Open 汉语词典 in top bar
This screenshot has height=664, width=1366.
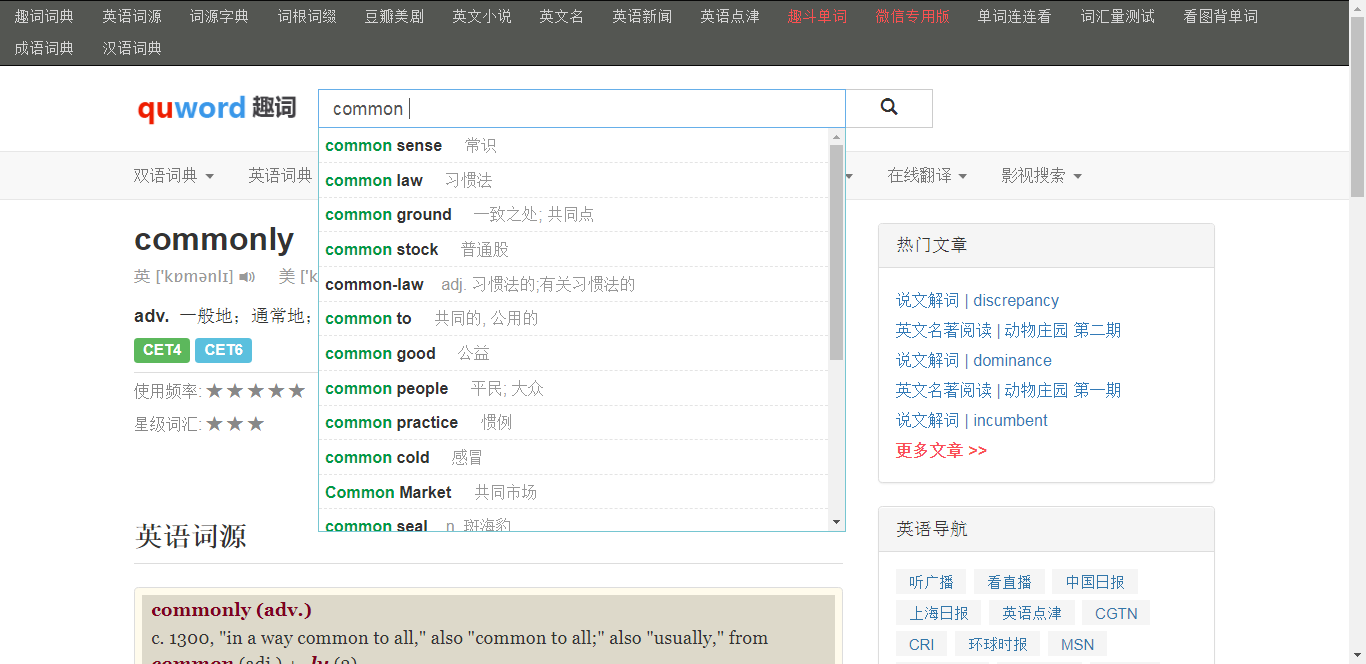click(132, 48)
